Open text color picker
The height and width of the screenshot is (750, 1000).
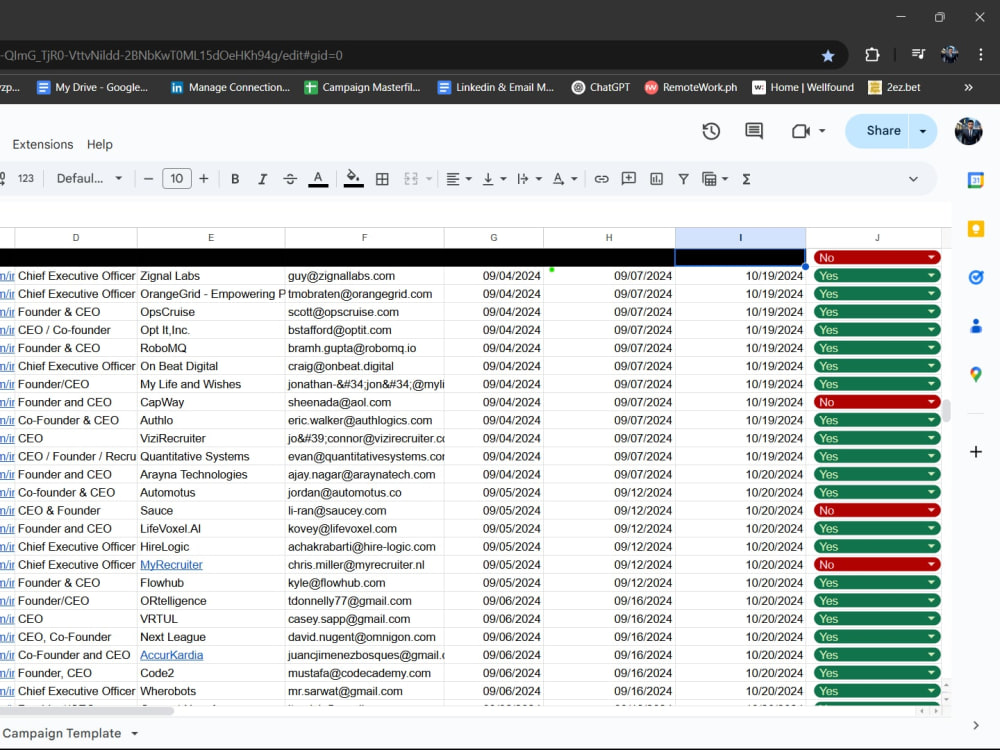point(318,179)
